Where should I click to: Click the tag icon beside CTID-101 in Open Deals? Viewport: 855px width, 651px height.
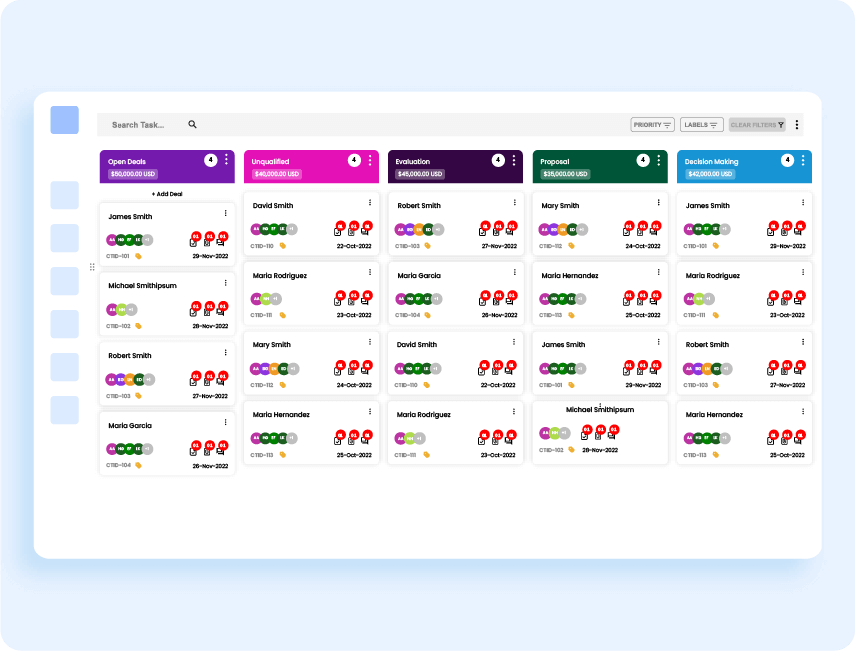[x=139, y=256]
